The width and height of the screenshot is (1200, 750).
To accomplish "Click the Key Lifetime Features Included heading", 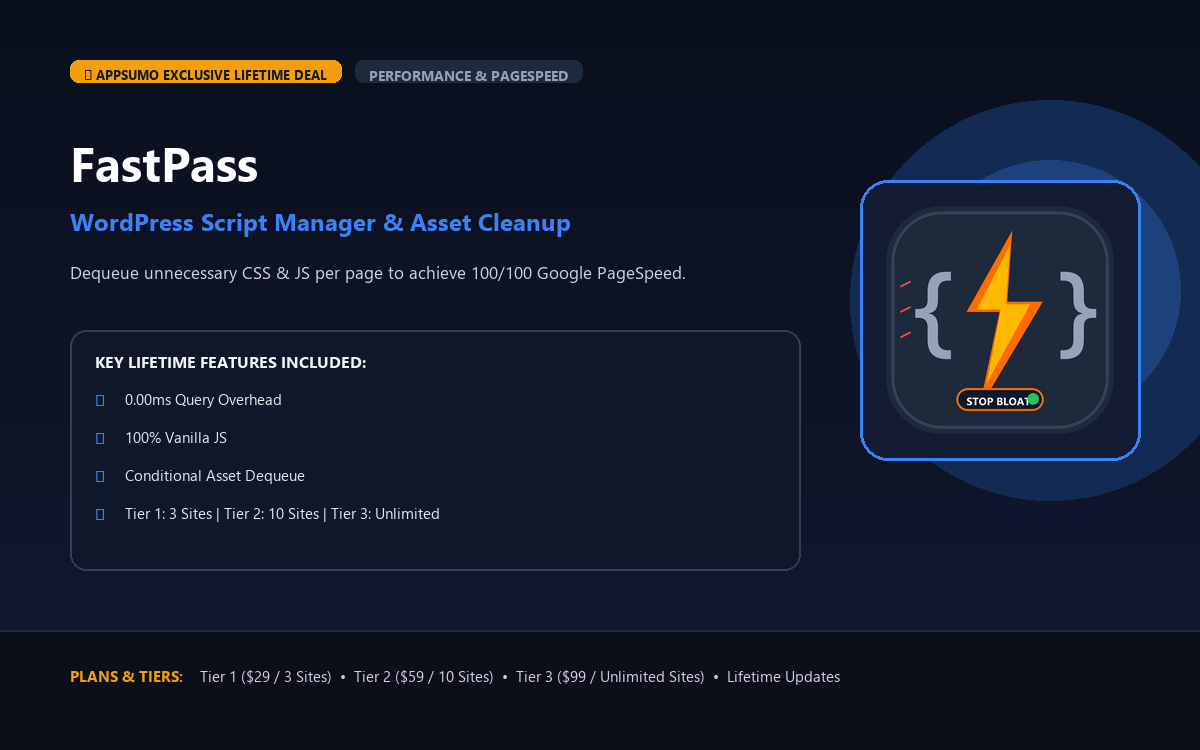I will (x=231, y=362).
